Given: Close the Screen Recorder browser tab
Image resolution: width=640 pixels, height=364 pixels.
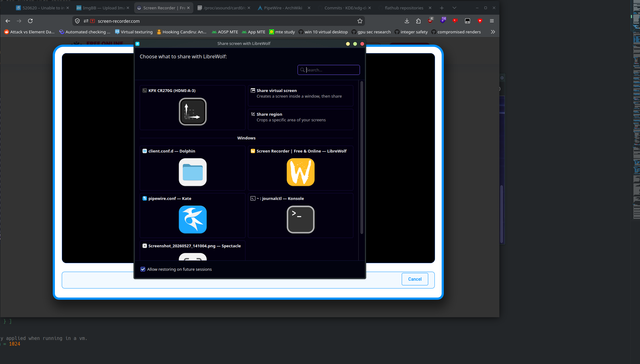Looking at the screenshot, I should click(x=188, y=8).
